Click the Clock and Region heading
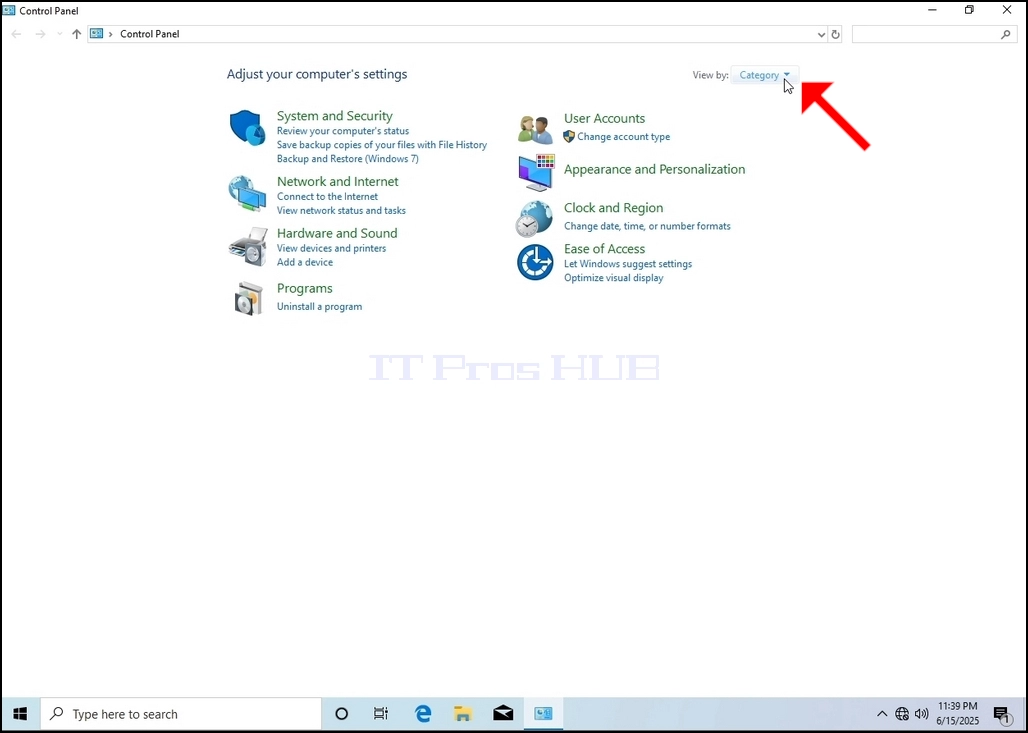 click(614, 208)
